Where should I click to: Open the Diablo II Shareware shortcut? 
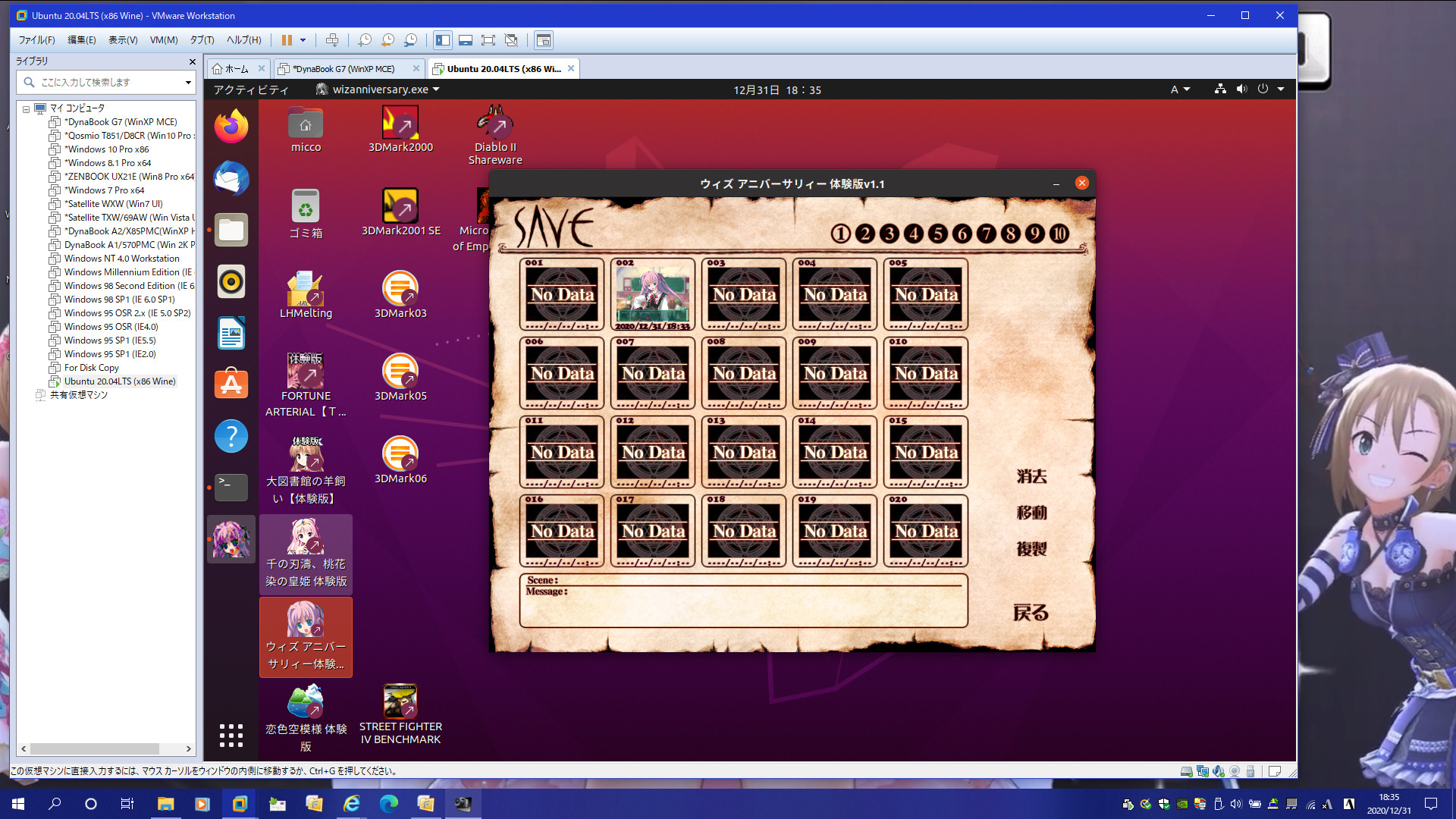coord(495,135)
